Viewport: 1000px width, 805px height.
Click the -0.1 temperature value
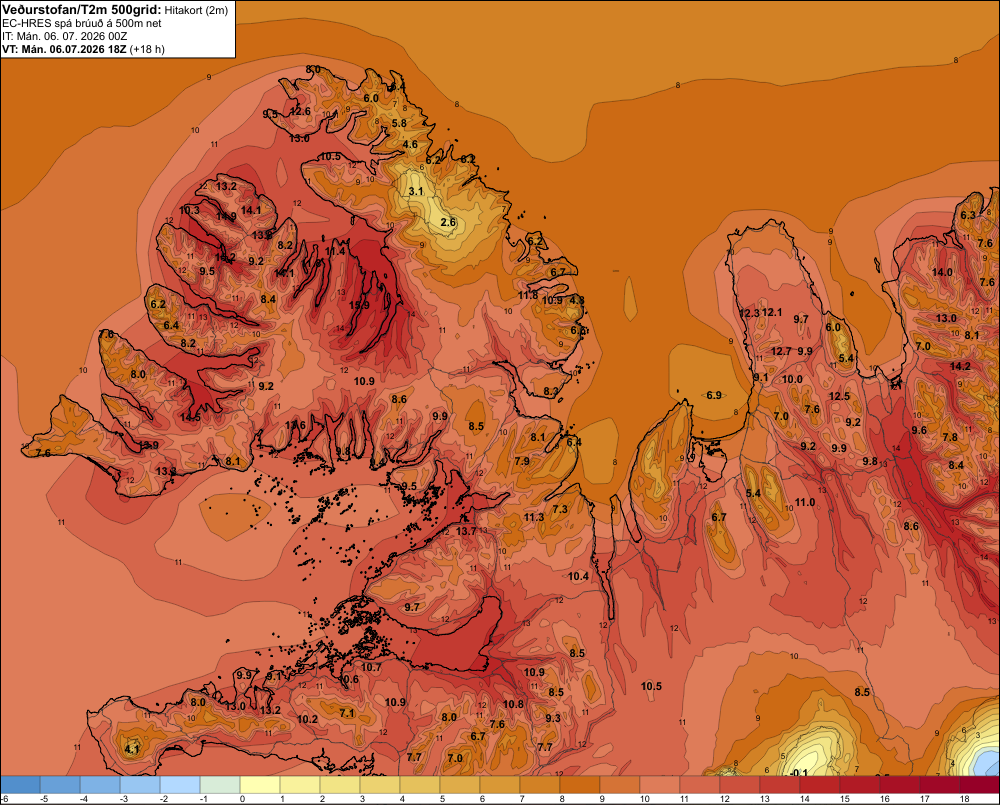point(798,773)
